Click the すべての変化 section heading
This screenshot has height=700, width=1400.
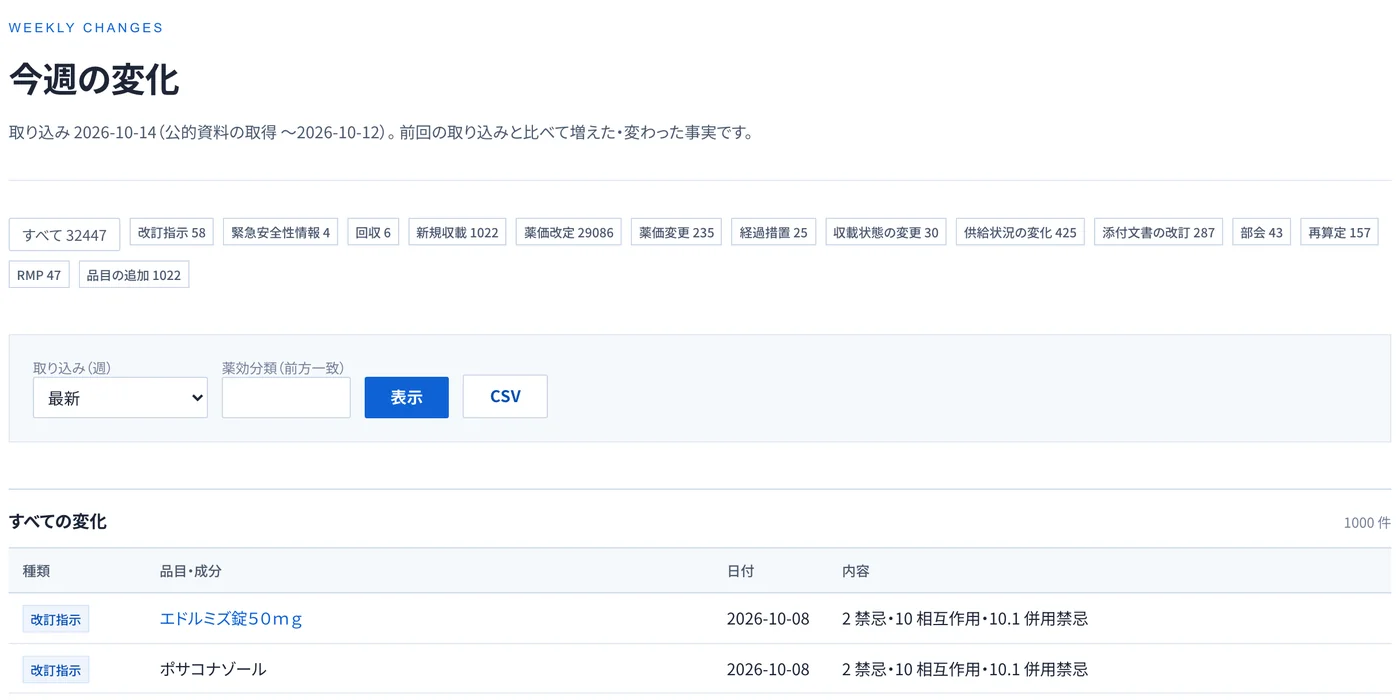pyautogui.click(x=58, y=521)
